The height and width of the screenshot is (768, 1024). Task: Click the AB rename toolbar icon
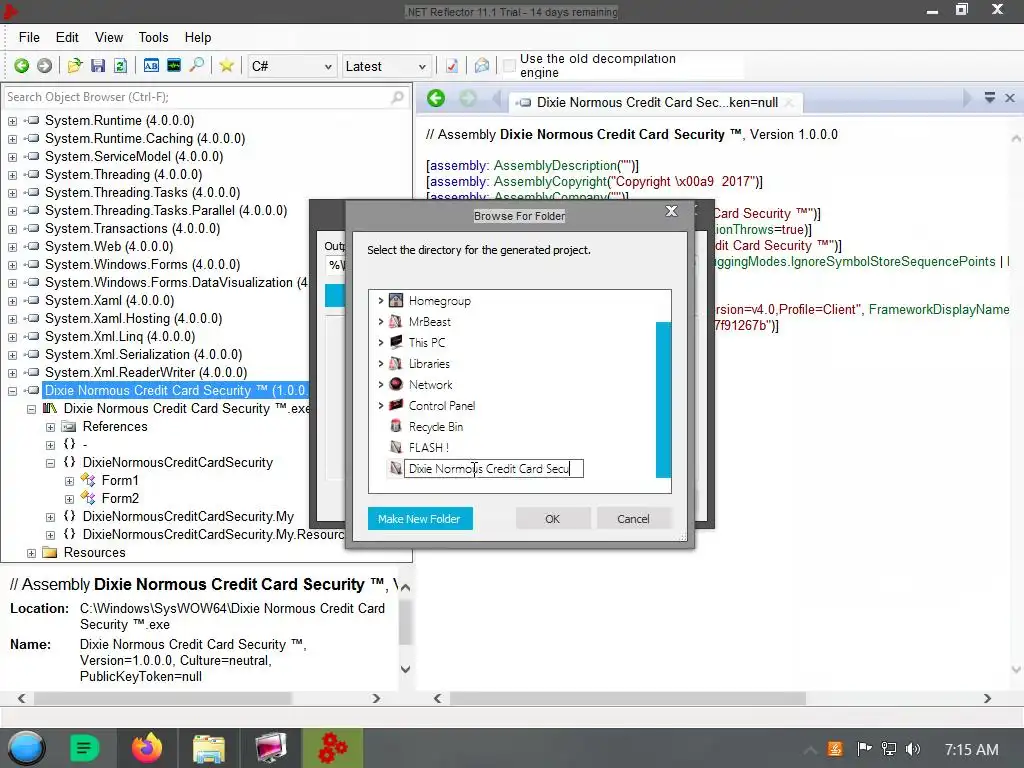pos(151,66)
